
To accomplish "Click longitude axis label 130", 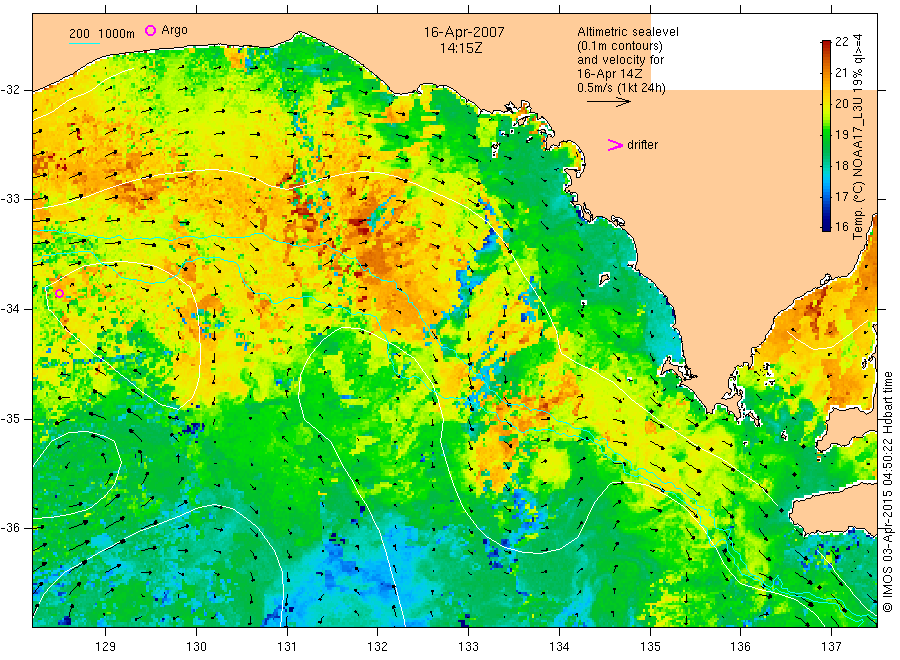I will 196,647.
